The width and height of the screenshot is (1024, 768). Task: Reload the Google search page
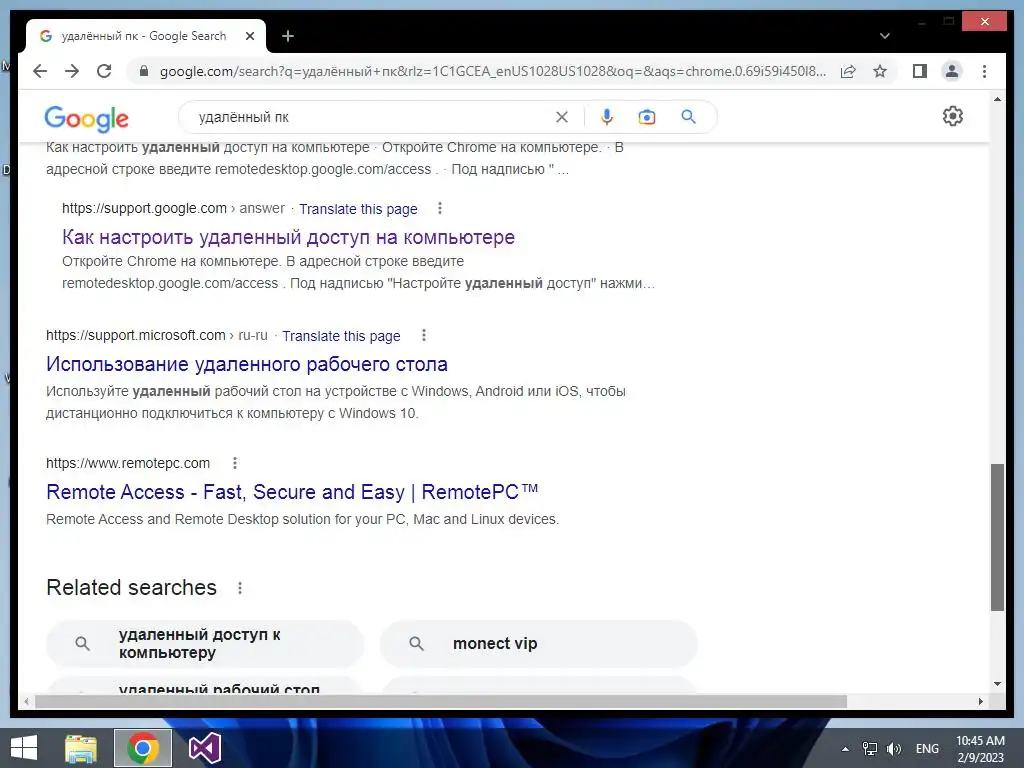104,71
